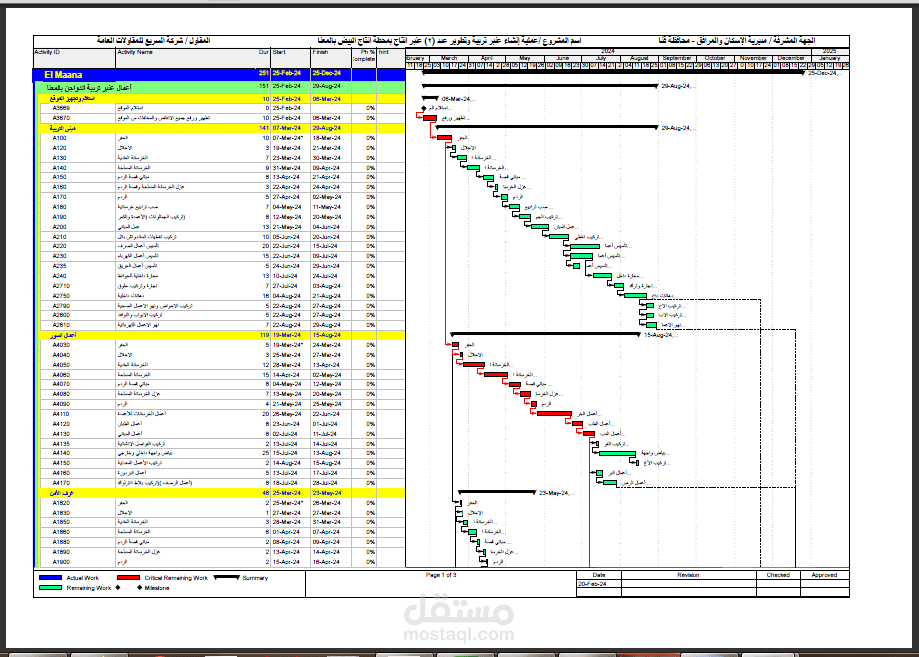Select activity ID A4110 cell
919x657 pixels.
61,414
